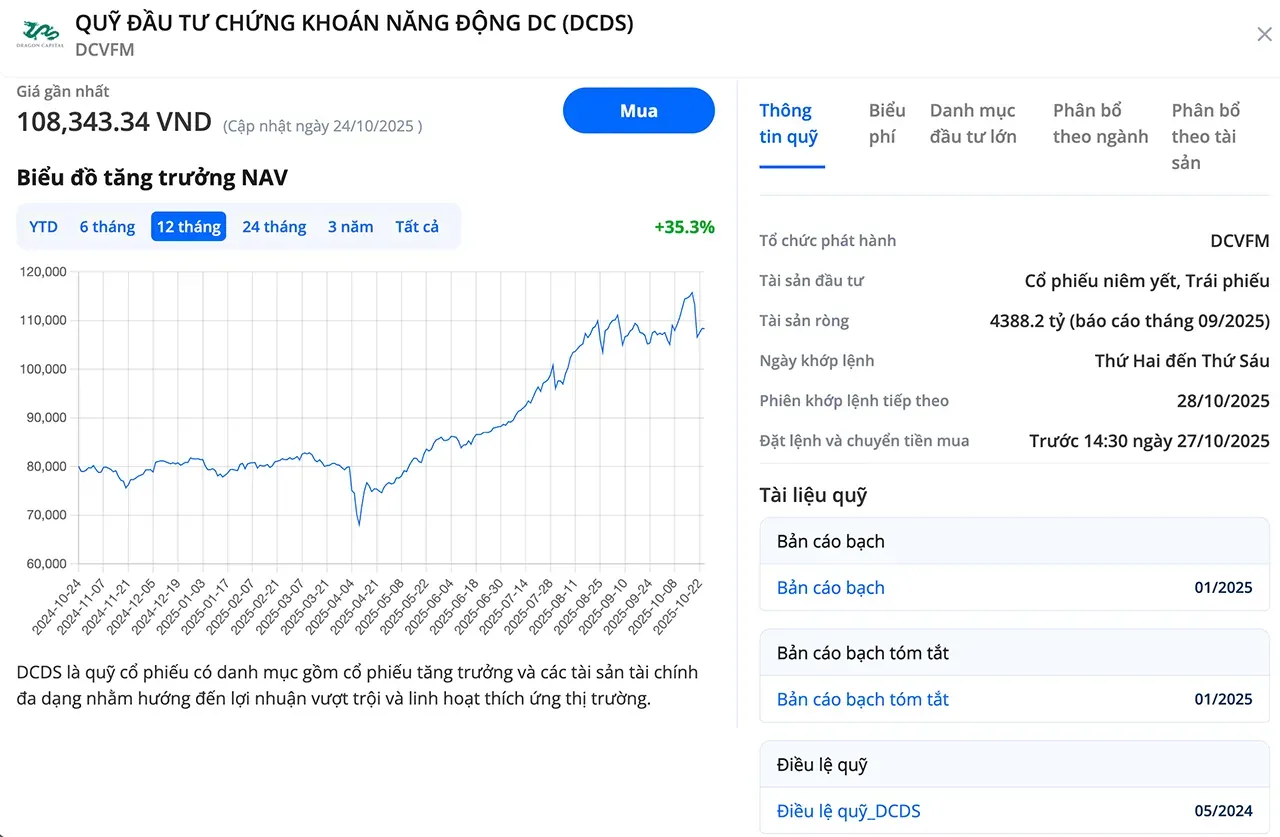Select the 12 tháng chart period
1280x837 pixels.
[188, 226]
